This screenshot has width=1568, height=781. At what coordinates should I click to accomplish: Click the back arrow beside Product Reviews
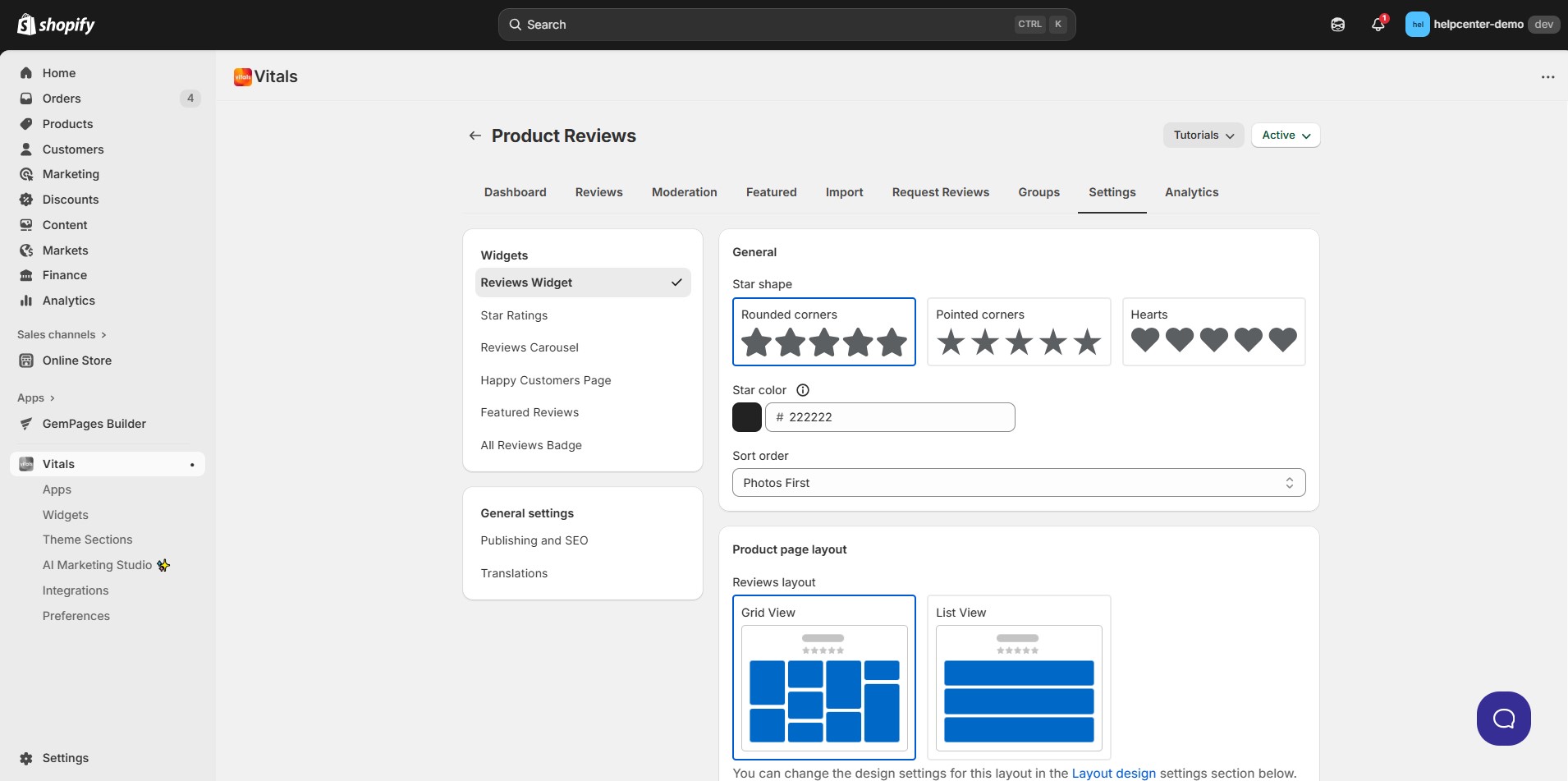point(475,136)
